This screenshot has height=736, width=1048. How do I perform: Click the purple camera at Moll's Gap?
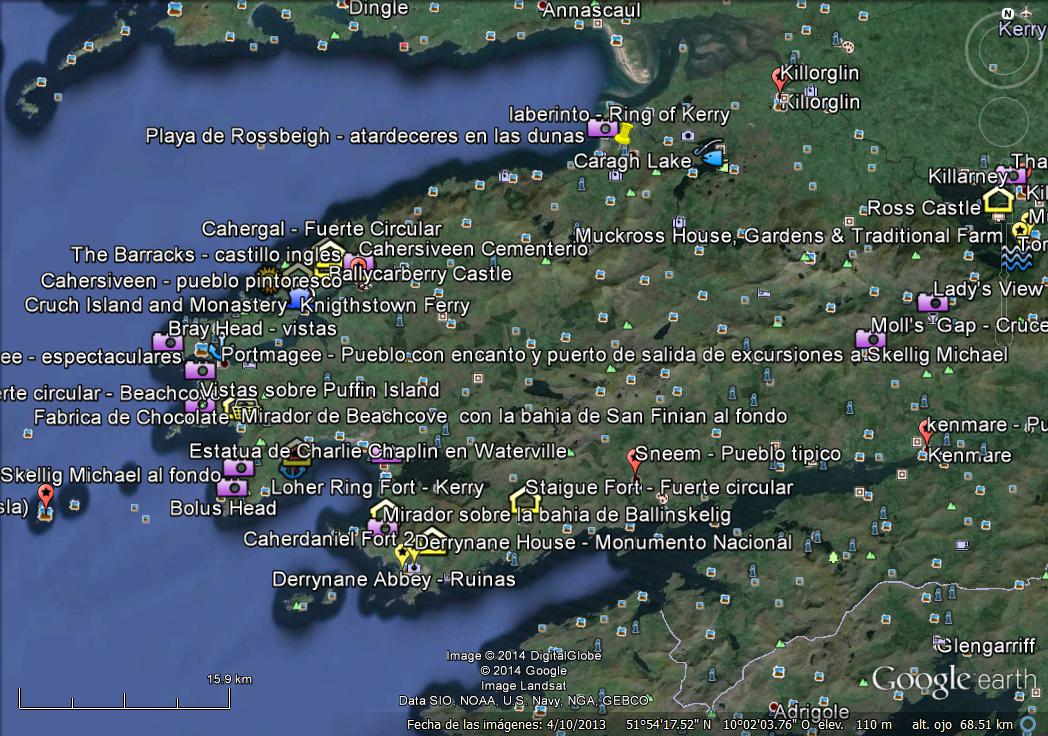[x=868, y=339]
